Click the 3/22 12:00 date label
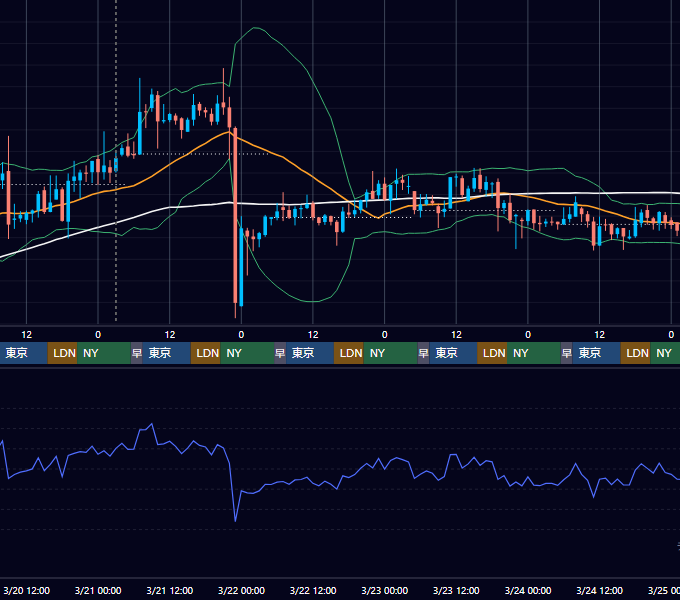 tap(313, 590)
